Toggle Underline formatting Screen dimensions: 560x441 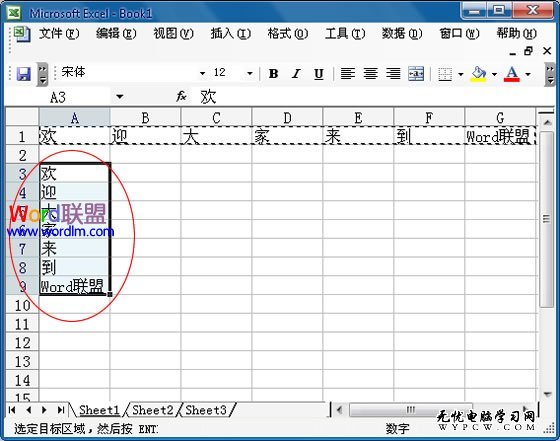(319, 74)
